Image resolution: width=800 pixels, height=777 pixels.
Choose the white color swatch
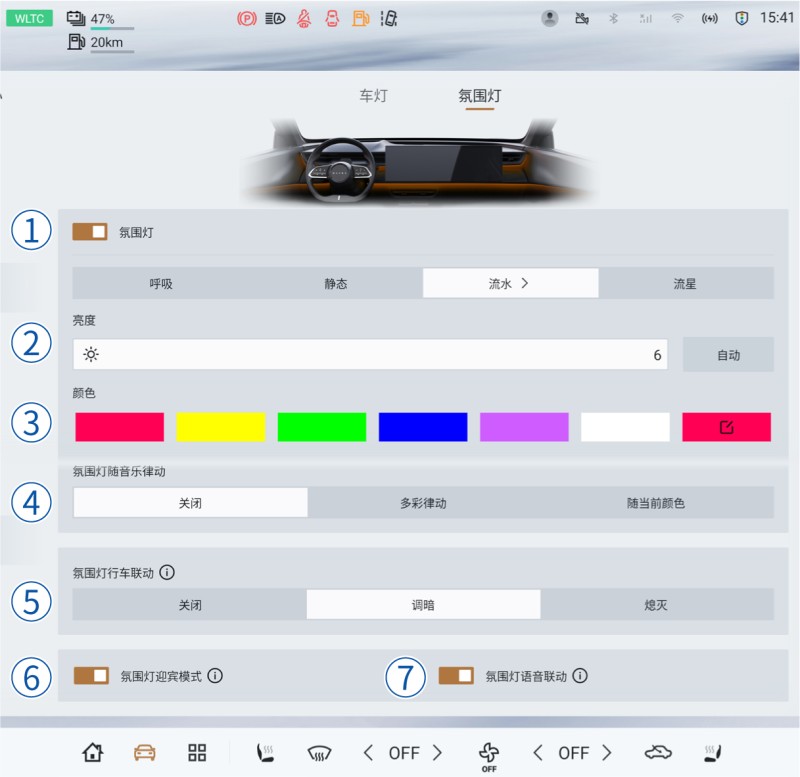tap(625, 427)
